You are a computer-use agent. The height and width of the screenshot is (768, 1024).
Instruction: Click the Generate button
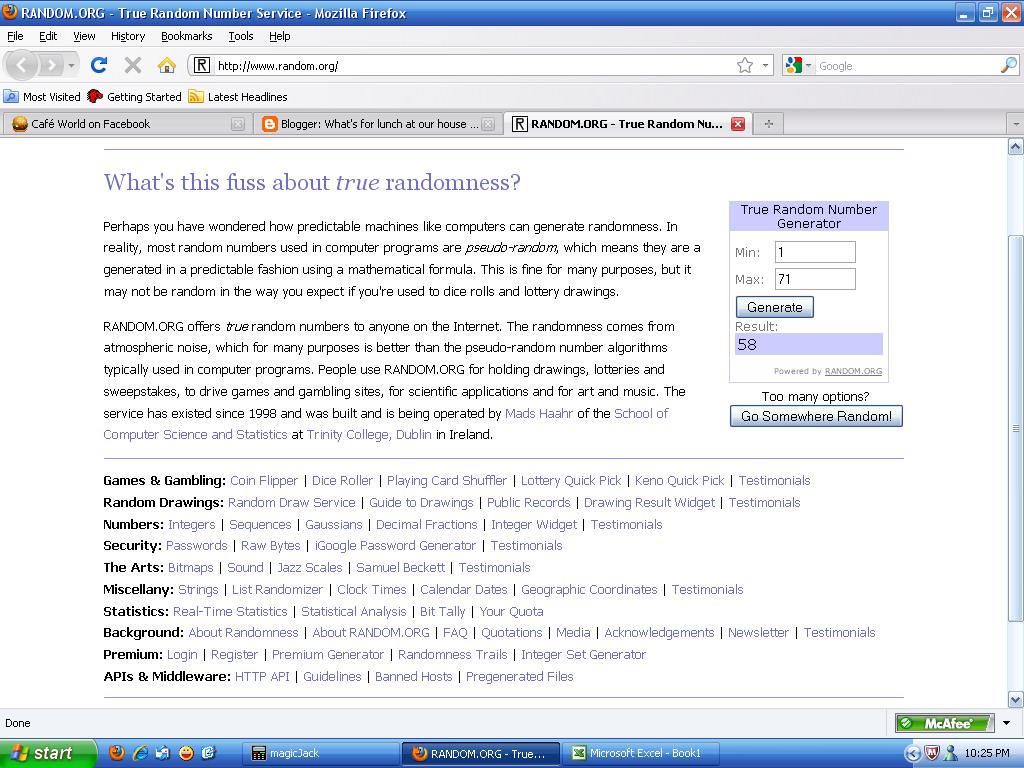[775, 307]
